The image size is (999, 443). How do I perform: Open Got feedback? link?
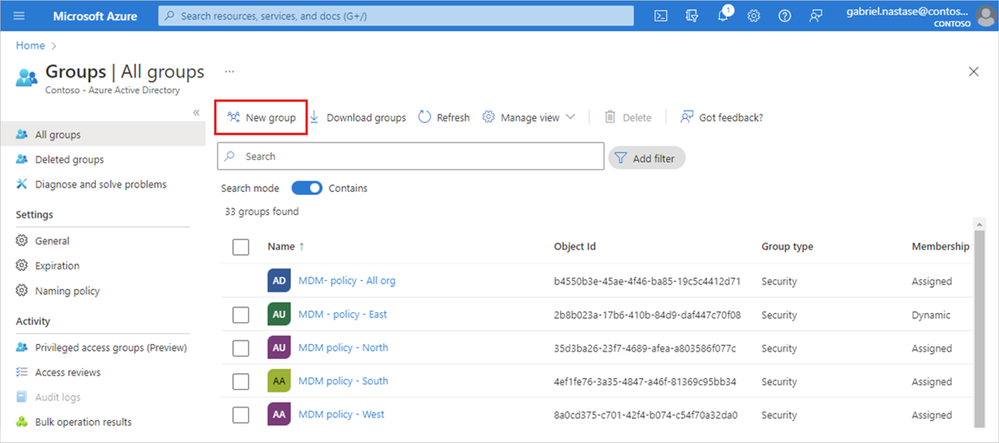[x=721, y=117]
